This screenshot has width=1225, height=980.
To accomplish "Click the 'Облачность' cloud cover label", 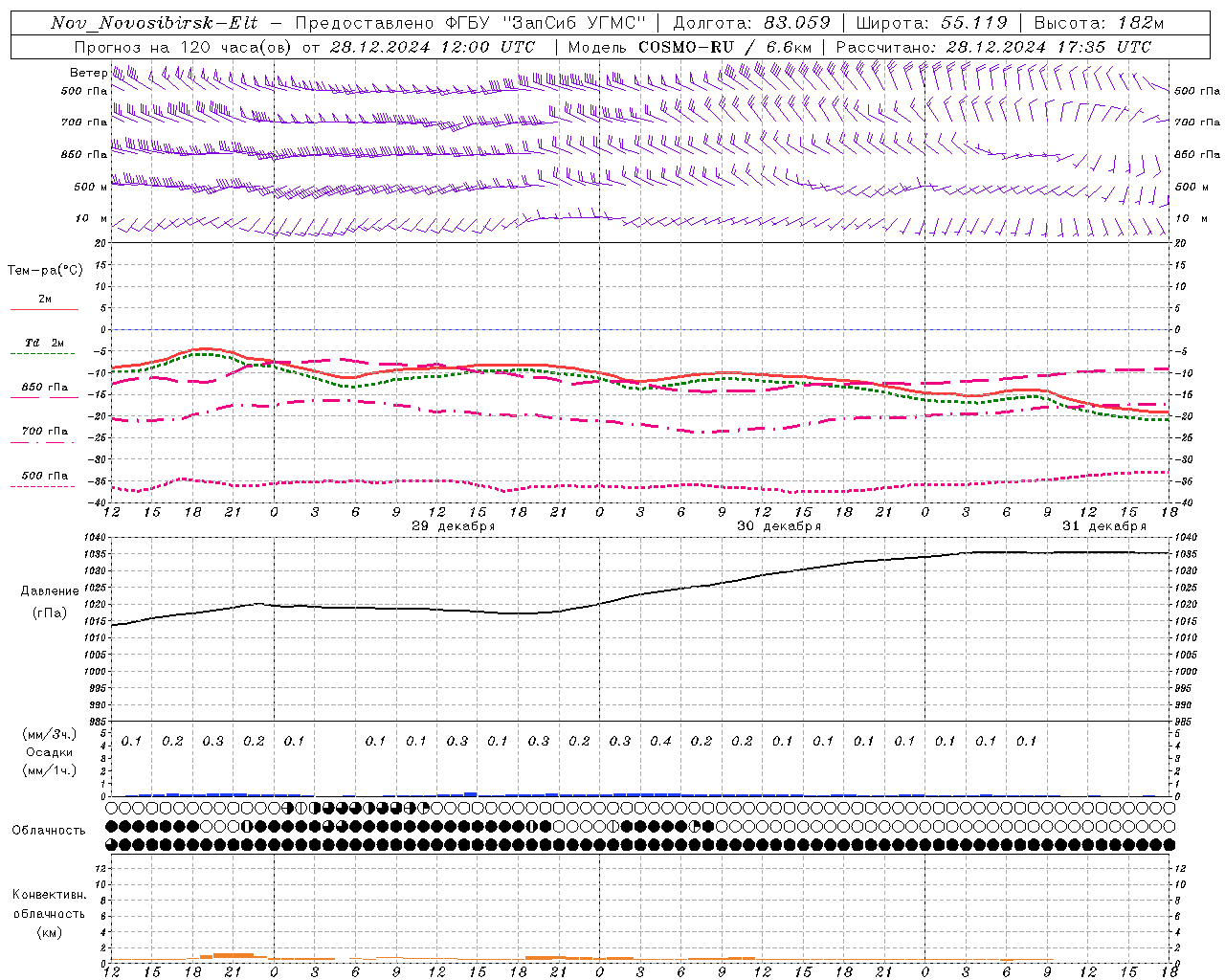I will click(49, 830).
